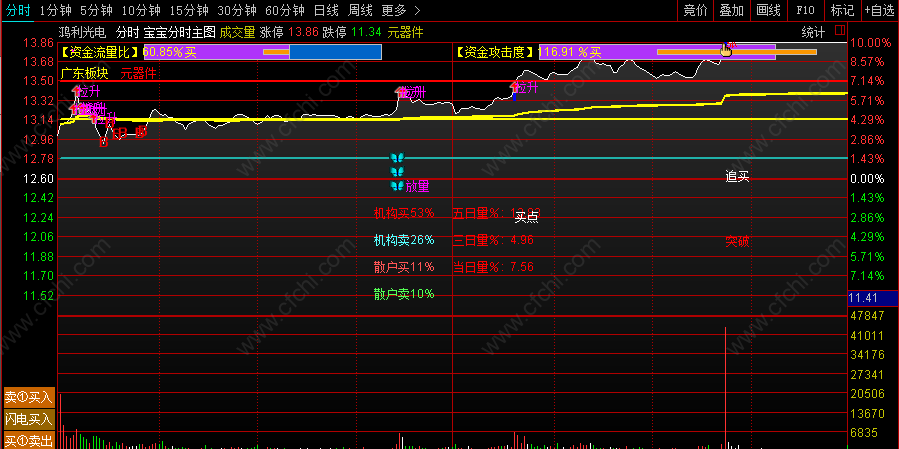
Task: Click the 机构买53% label
Action: 404,213
